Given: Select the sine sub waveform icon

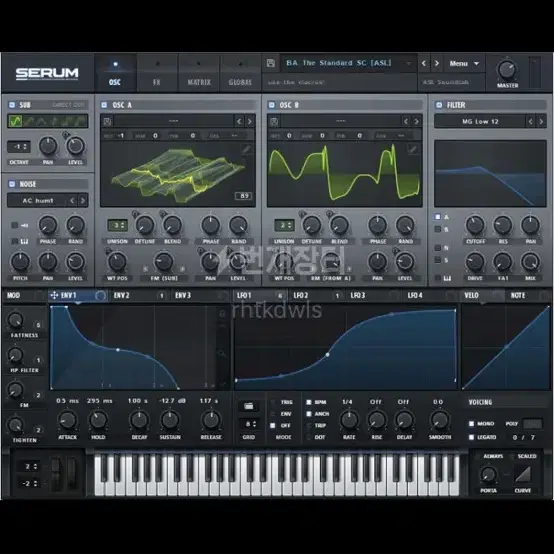Looking at the screenshot, I should pos(15,121).
